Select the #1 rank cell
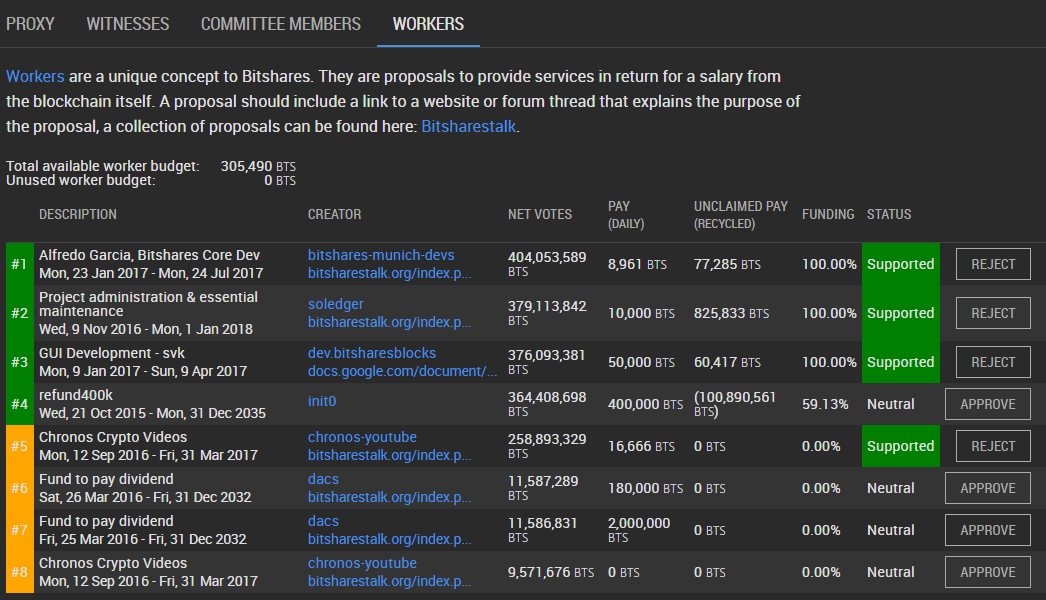This screenshot has width=1046, height=600. pyautogui.click(x=19, y=264)
